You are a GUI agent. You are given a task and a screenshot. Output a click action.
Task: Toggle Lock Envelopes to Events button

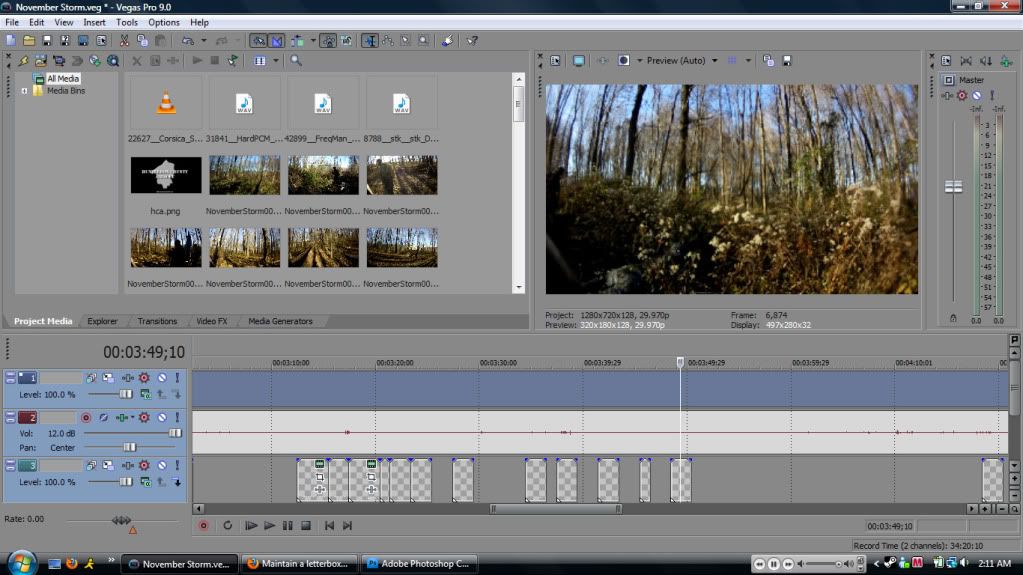pyautogui.click(x=328, y=40)
